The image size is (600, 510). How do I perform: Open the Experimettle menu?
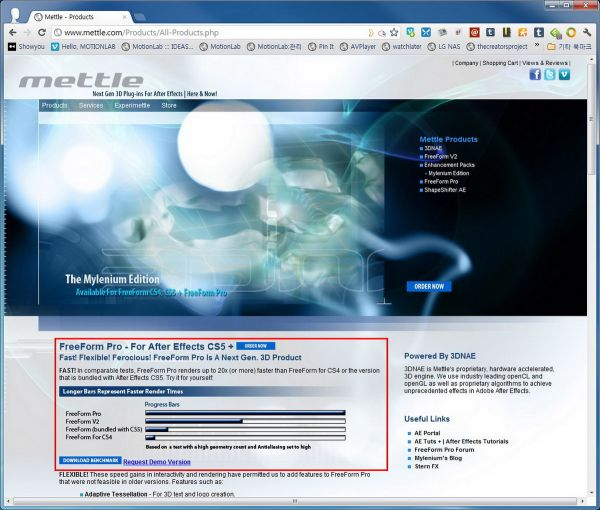pyautogui.click(x=132, y=105)
